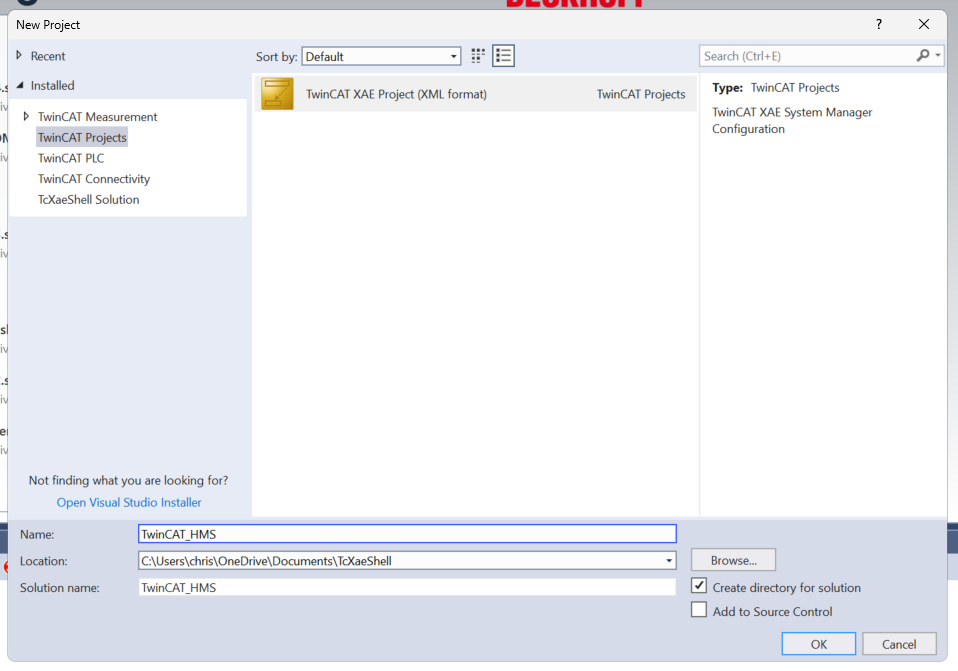Image resolution: width=958 pixels, height=671 pixels.
Task: Click the Cancel button
Action: pyautogui.click(x=899, y=644)
